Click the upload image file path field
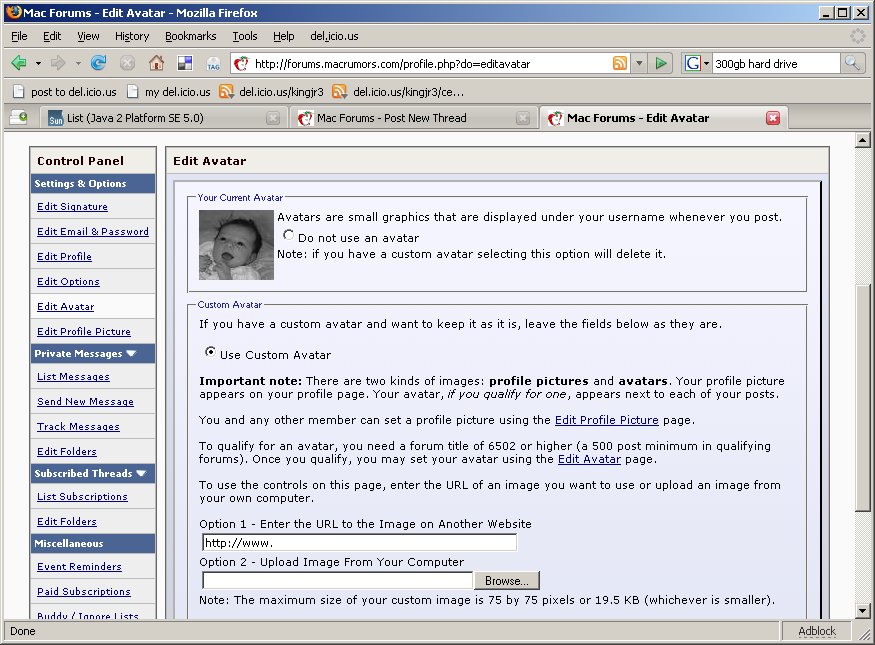 [x=338, y=580]
